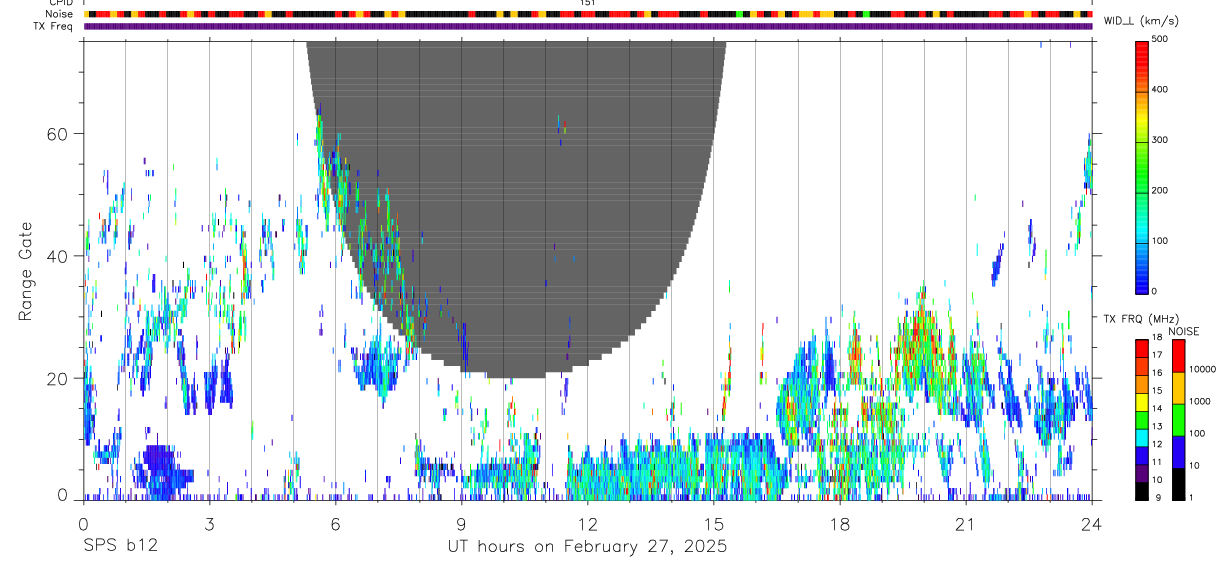This screenshot has width=1228, height=567.
Task: Click the 1000 label on the NOISE legend
Action: (x=1200, y=401)
